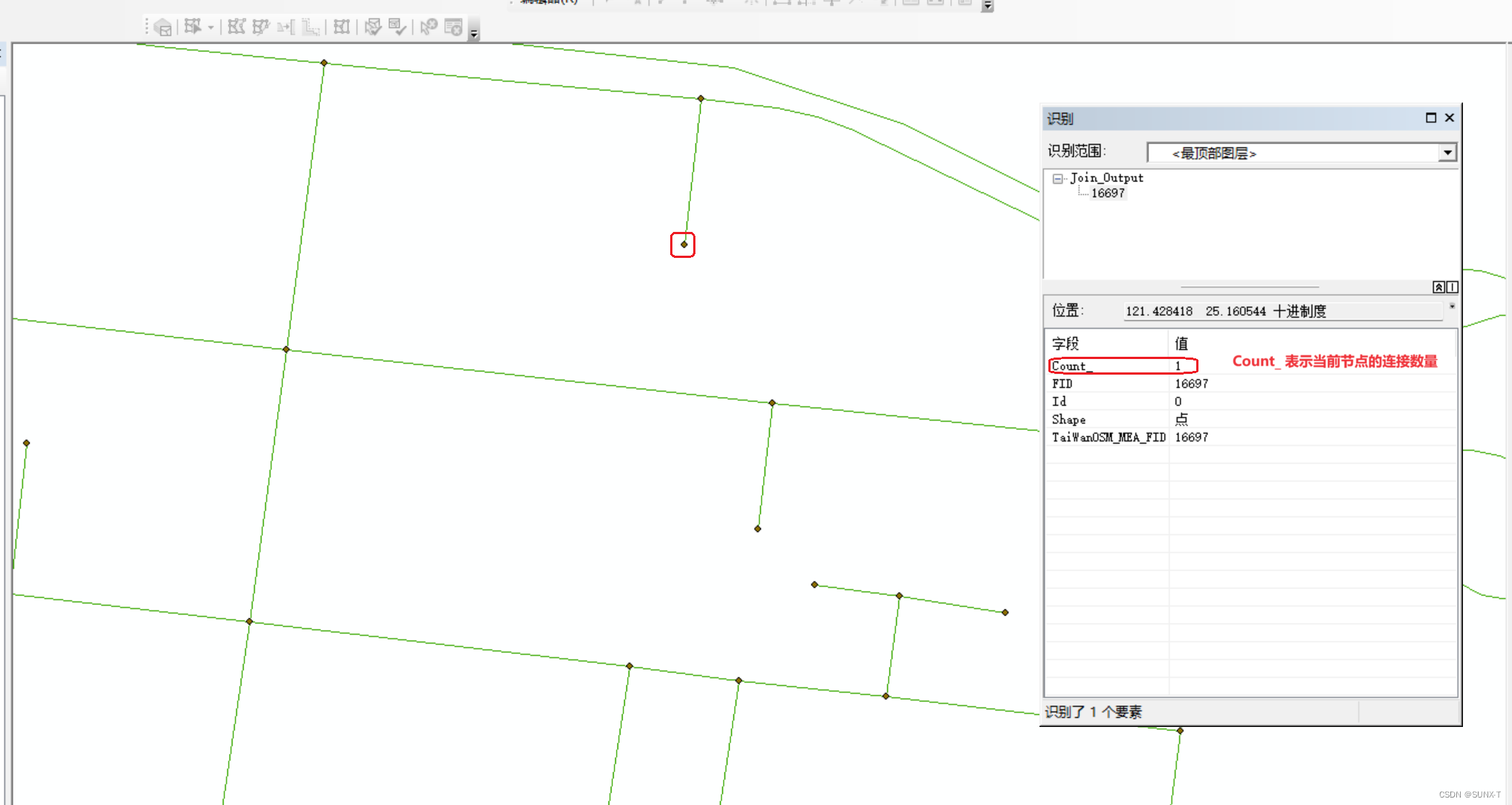Click TaiWanOSM_MEA_FID value 16697
Viewport: 1512px width, 805px height.
click(1192, 437)
